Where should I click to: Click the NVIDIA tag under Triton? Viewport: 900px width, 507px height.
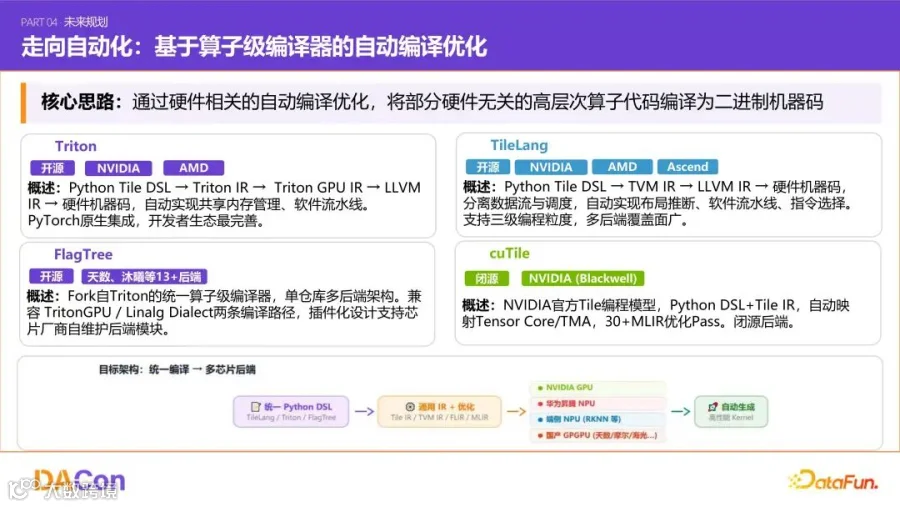[x=118, y=168]
